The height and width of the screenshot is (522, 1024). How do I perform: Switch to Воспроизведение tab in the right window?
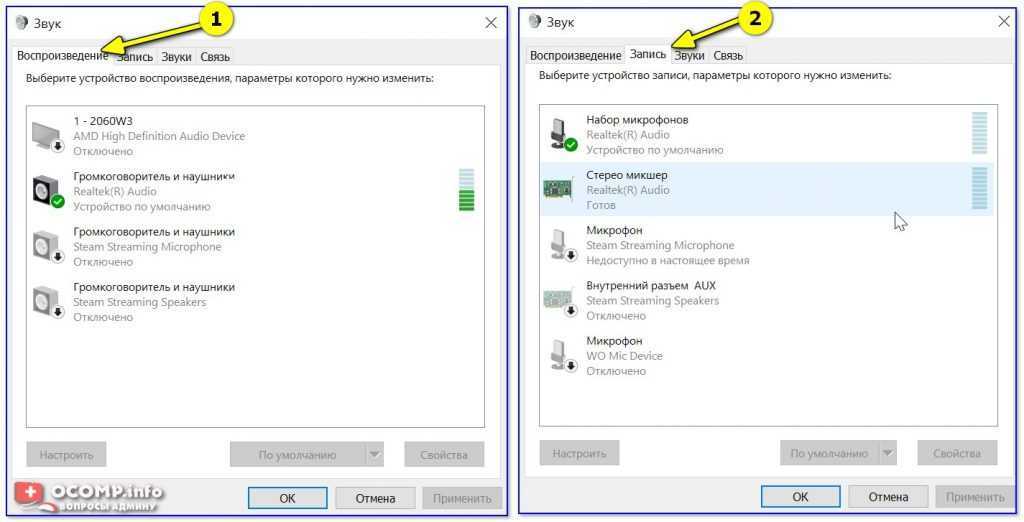click(x=575, y=56)
